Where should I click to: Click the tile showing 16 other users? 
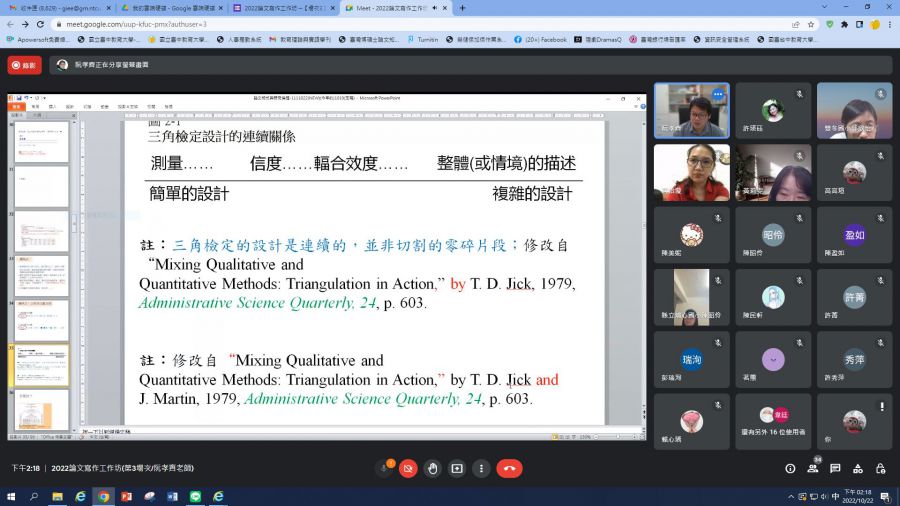[772, 420]
